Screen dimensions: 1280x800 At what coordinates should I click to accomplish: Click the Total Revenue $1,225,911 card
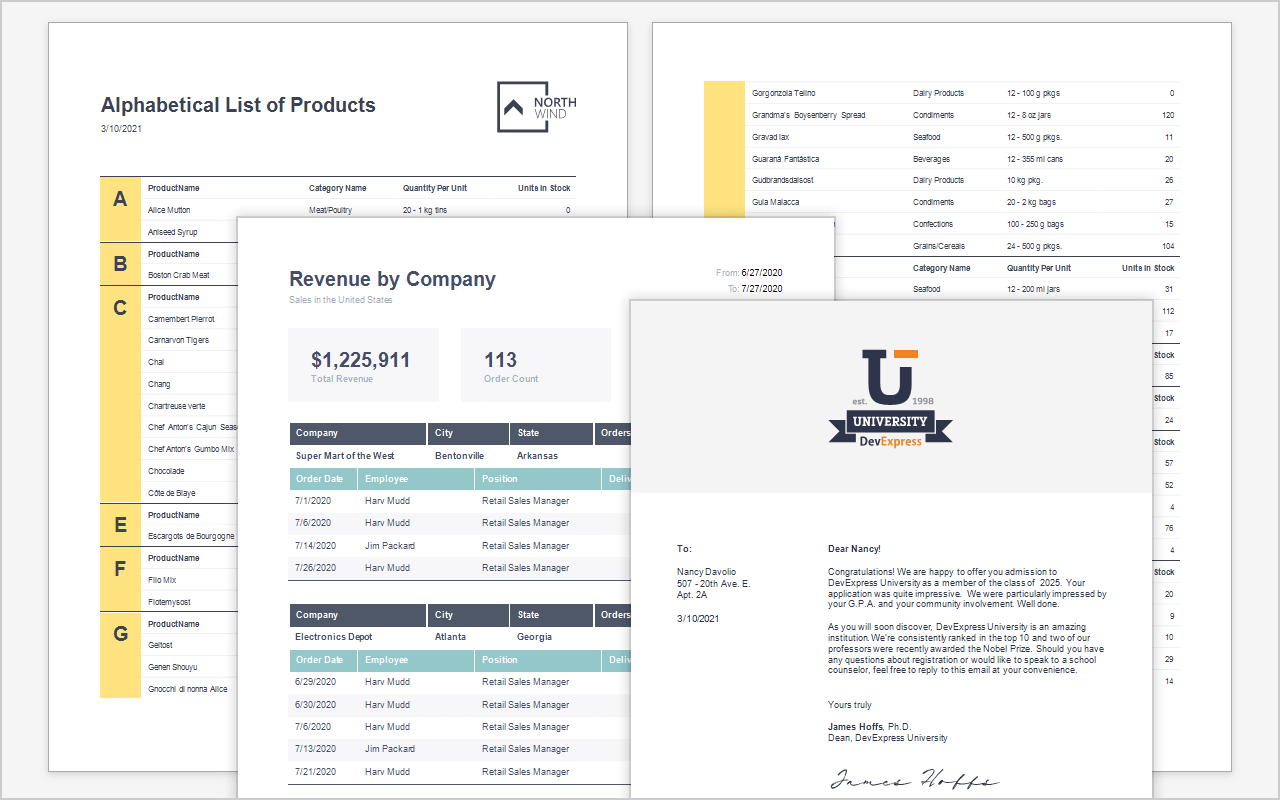(363, 365)
